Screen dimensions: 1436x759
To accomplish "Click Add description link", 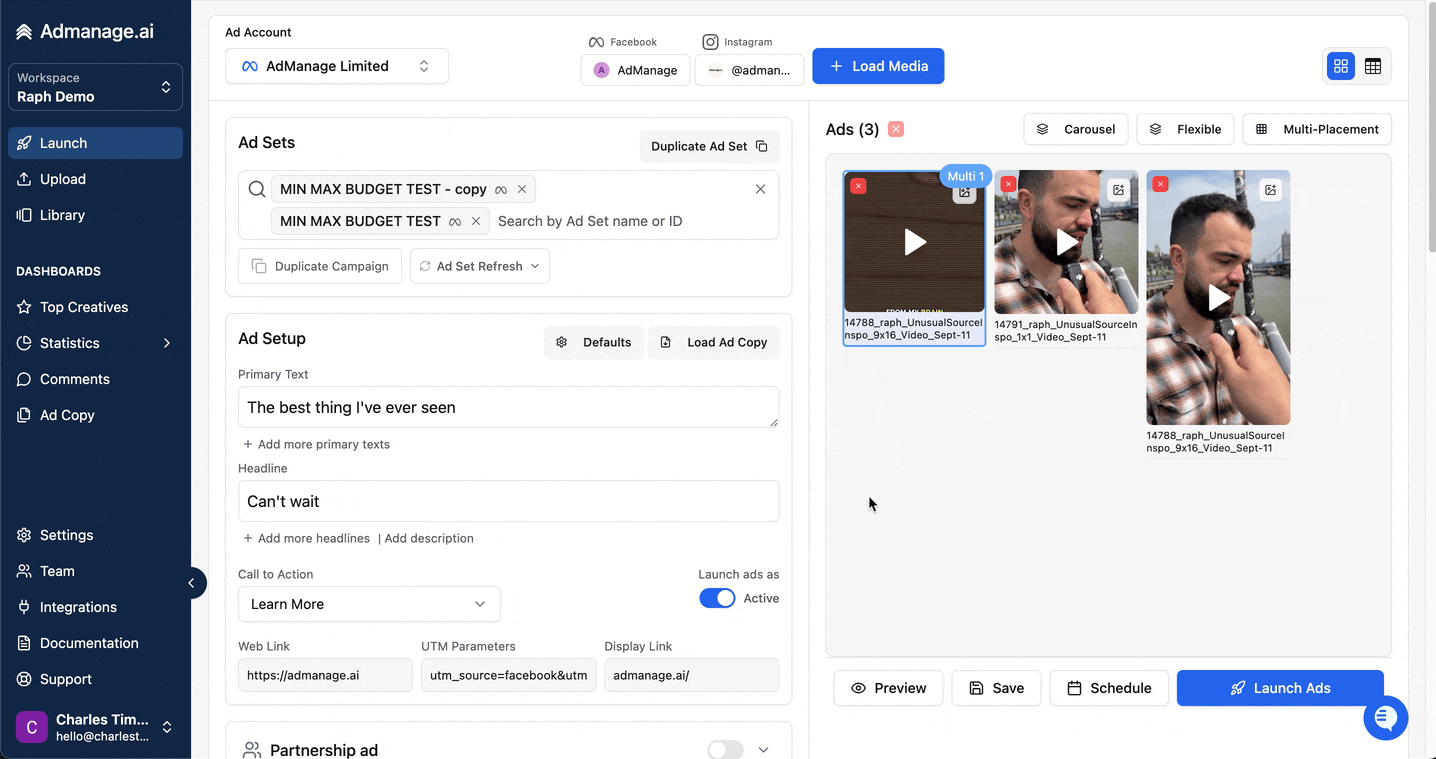I will (429, 538).
